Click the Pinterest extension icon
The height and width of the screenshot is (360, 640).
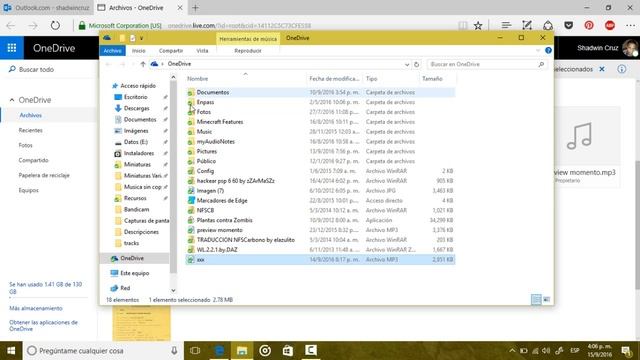point(589,25)
